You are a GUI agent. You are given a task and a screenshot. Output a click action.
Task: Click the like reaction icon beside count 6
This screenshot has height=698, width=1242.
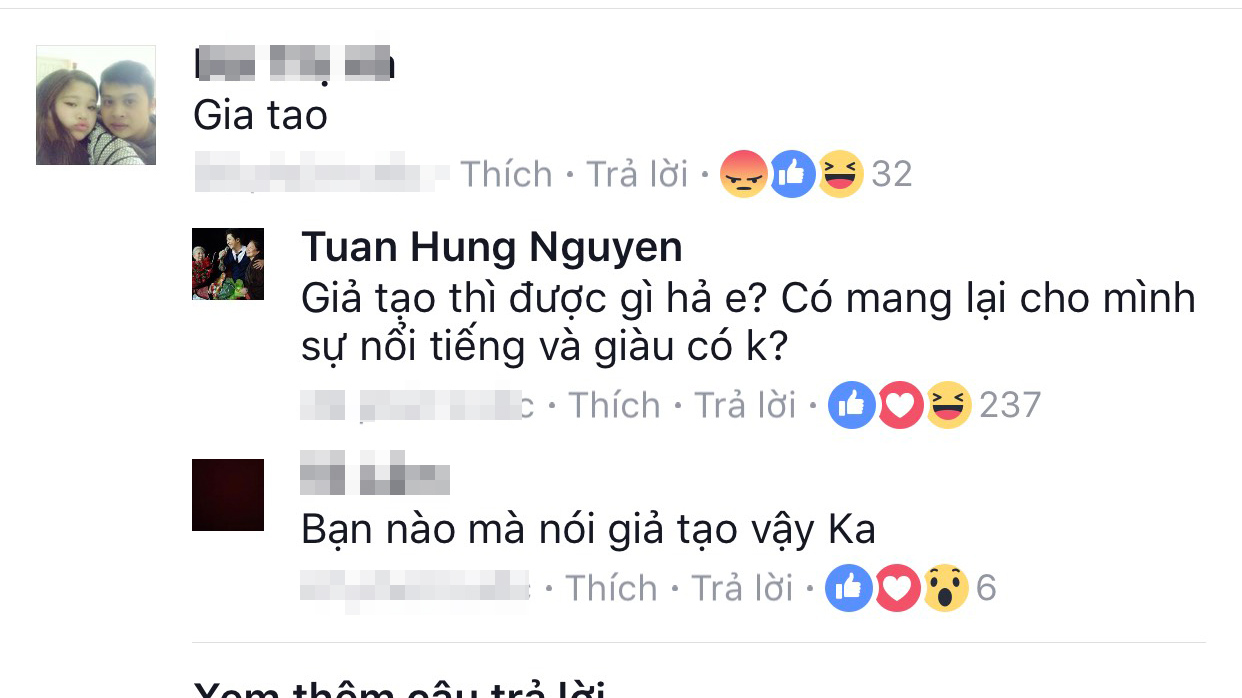849,588
